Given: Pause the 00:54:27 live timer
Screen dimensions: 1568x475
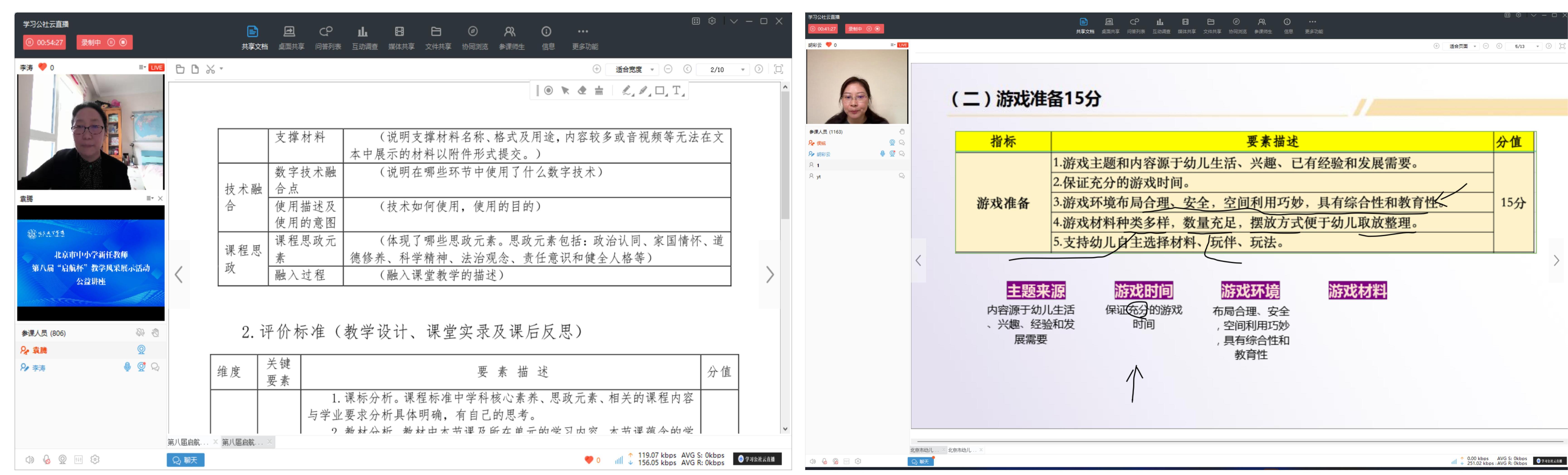Looking at the screenshot, I should point(30,43).
